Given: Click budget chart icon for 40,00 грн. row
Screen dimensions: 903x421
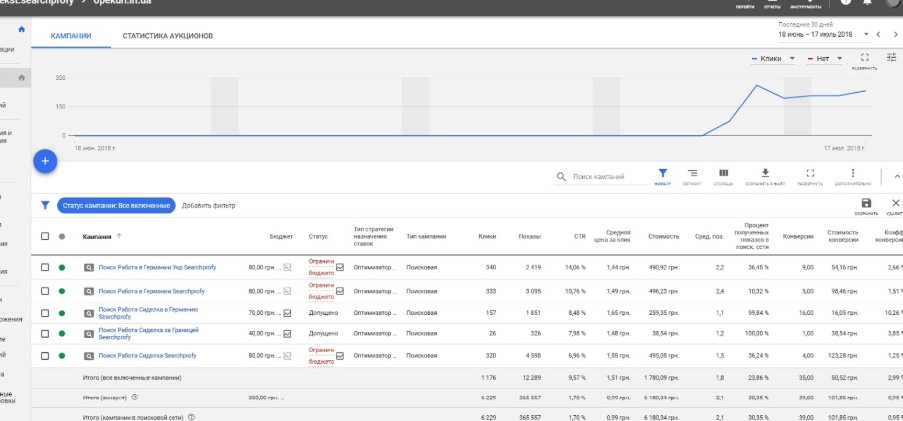Looking at the screenshot, I should click(x=287, y=333).
